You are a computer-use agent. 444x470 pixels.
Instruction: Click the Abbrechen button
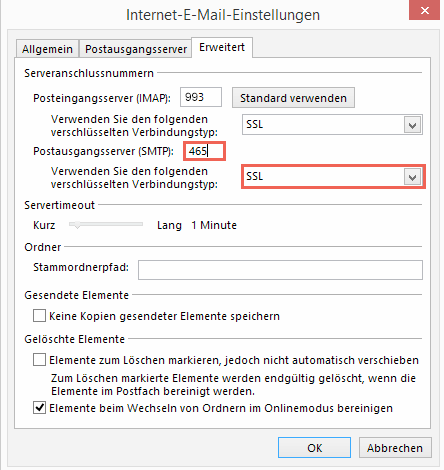tap(395, 448)
